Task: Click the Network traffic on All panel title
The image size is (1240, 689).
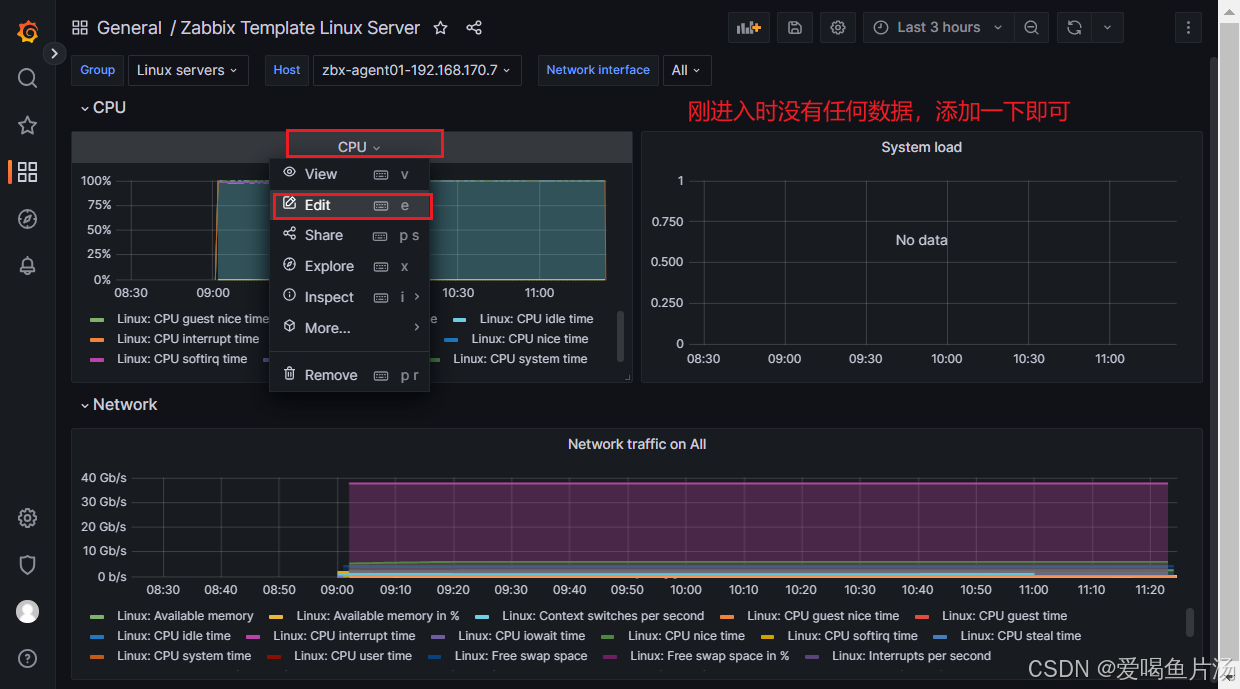Action: [637, 444]
